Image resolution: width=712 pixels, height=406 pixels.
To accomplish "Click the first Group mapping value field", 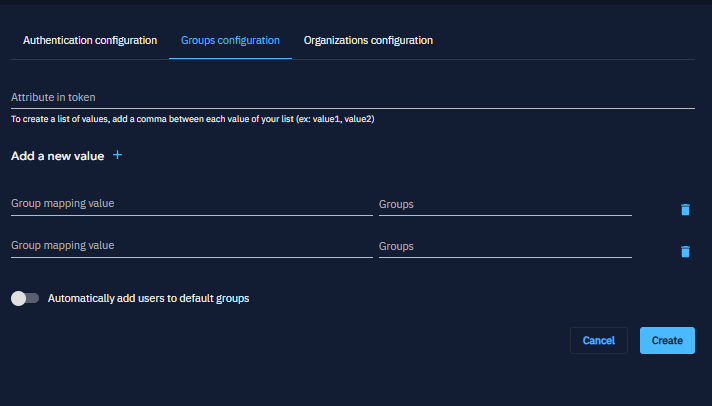I will [x=190, y=203].
